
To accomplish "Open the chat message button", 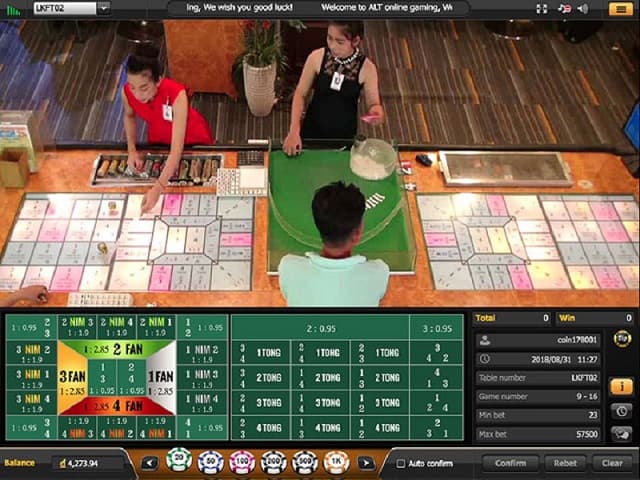I will (x=621, y=434).
